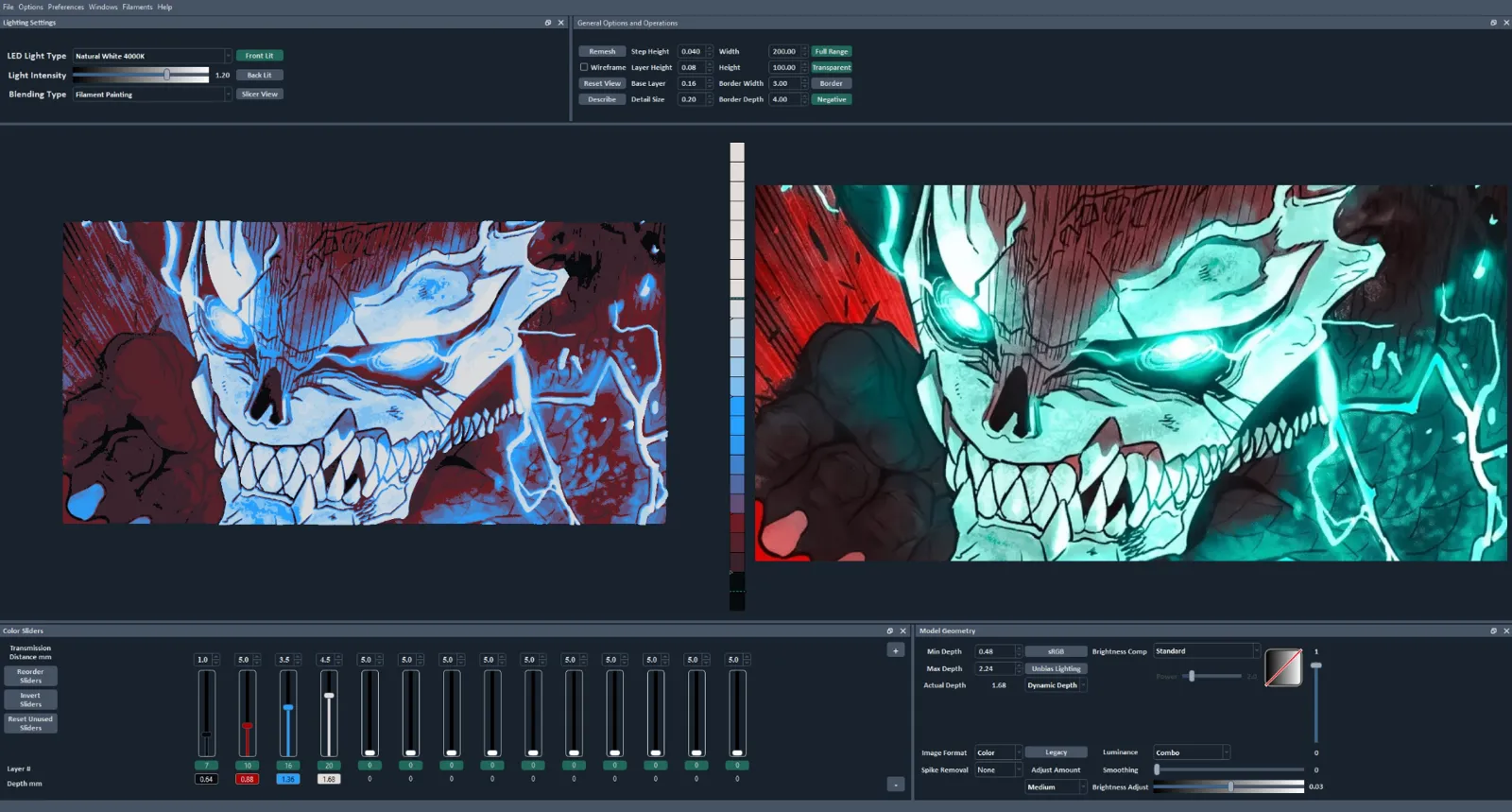1512x812 pixels.
Task: Remove a color slider with the minus button
Action: [895, 785]
